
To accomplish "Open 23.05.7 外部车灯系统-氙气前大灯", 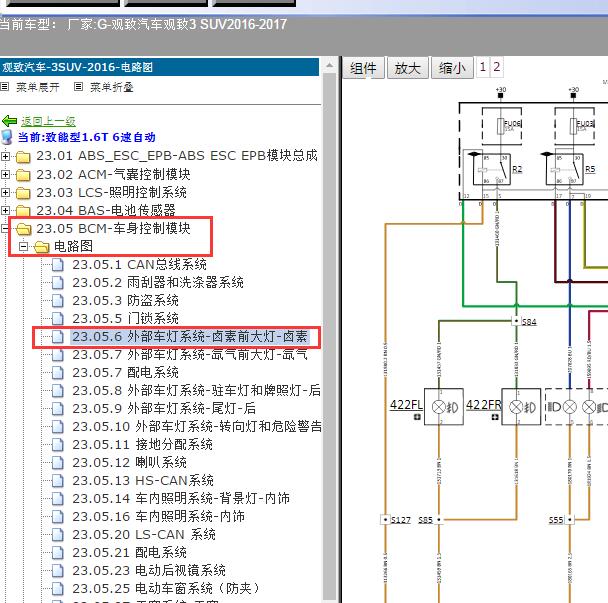I will (x=190, y=355).
